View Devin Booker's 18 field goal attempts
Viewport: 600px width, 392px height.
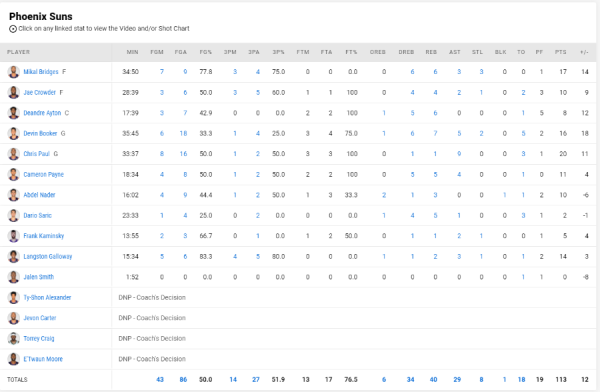click(183, 134)
